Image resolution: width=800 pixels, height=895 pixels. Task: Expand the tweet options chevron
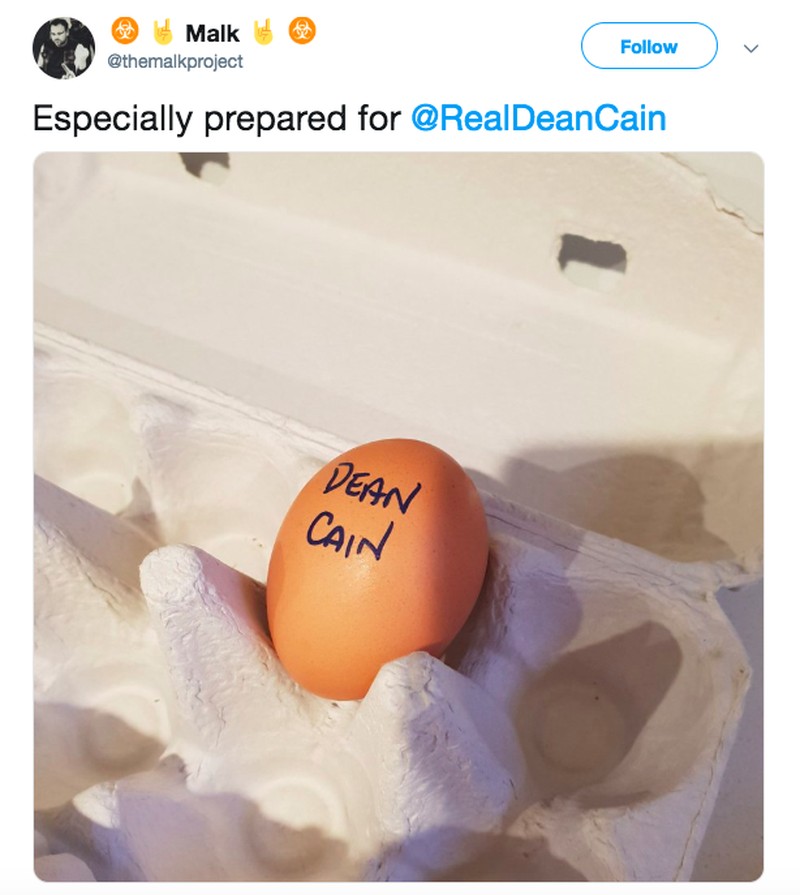(752, 48)
